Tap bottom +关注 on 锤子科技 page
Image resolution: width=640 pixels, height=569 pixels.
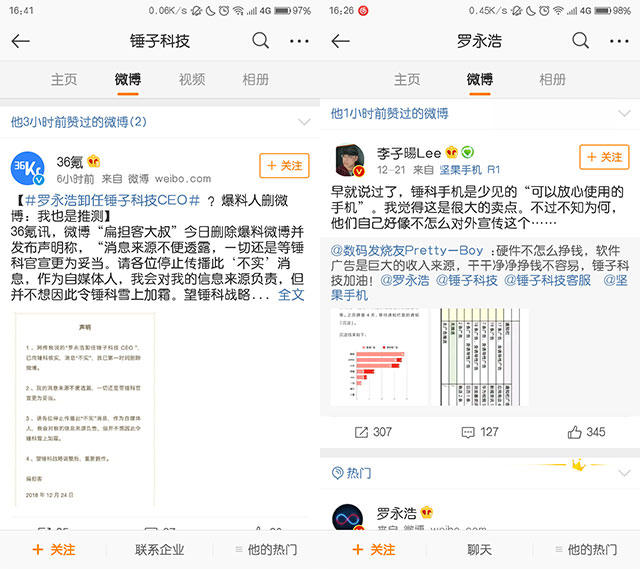pos(53,550)
